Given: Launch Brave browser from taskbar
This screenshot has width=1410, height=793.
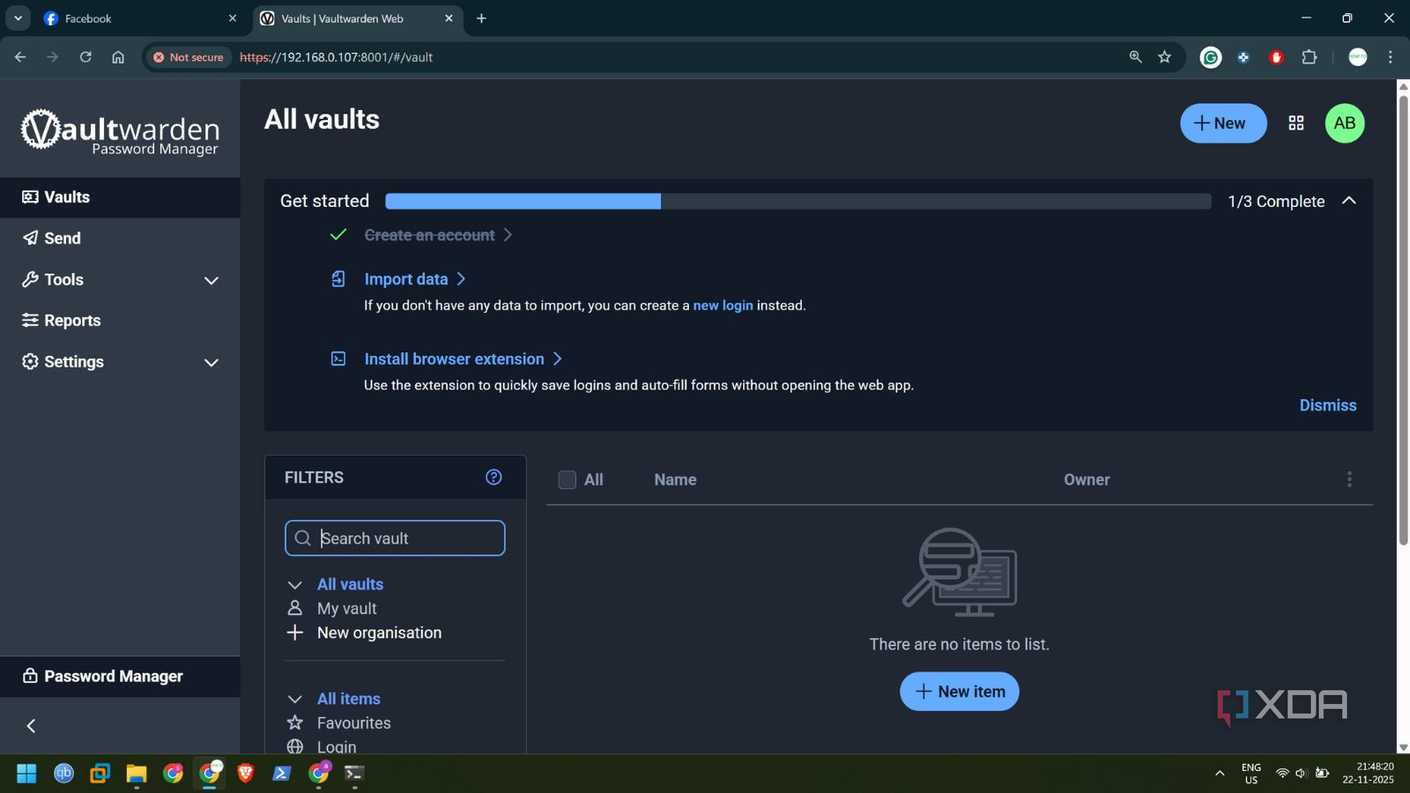Looking at the screenshot, I should coord(246,773).
